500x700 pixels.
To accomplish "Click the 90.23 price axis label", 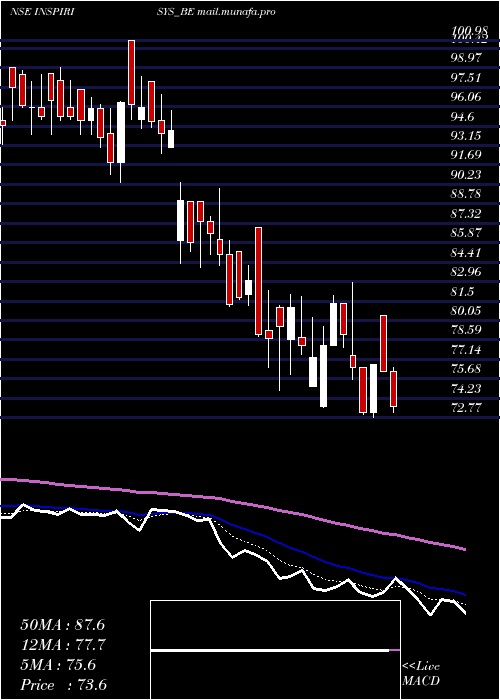I will tap(466, 174).
